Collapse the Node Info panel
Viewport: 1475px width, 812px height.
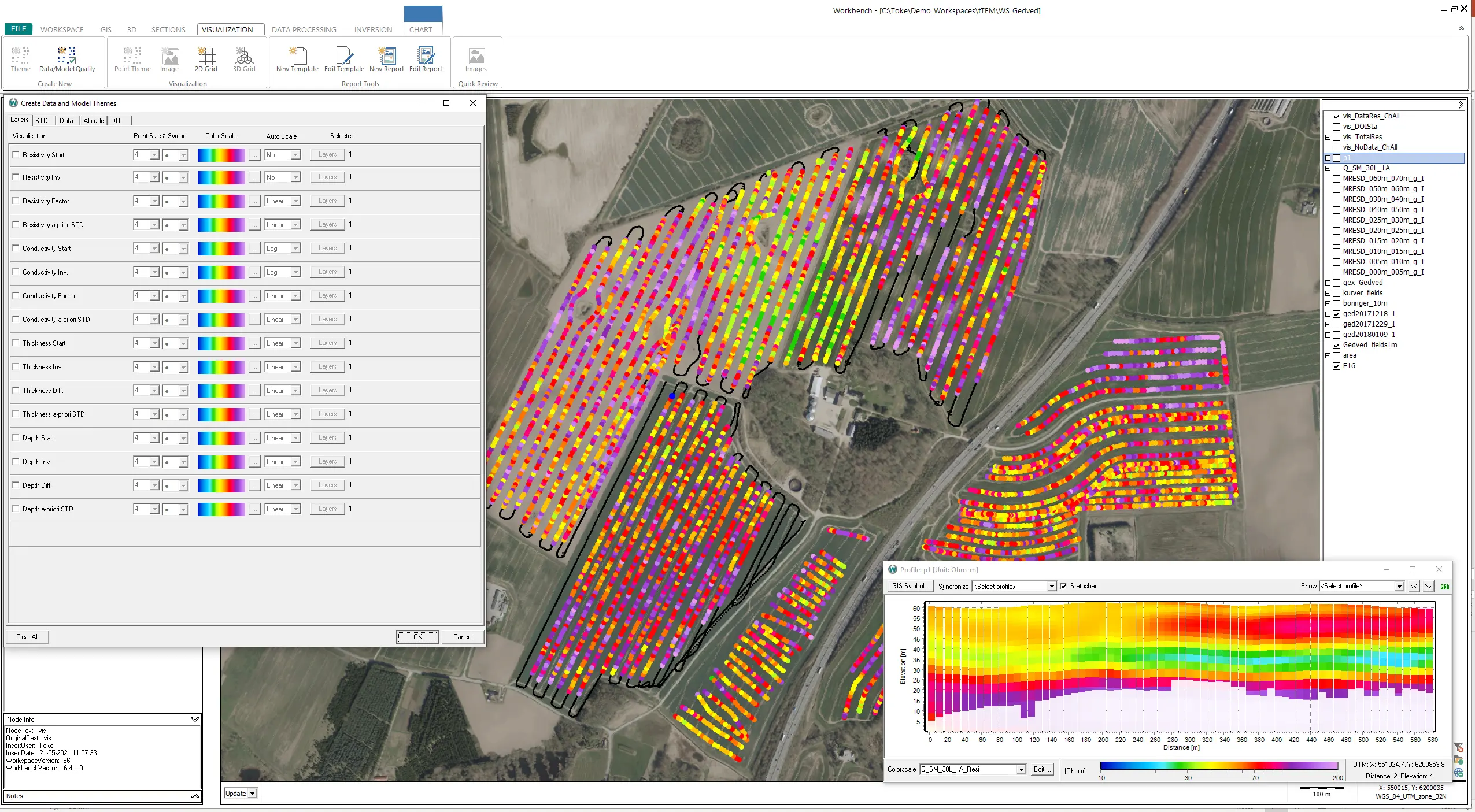[x=195, y=720]
